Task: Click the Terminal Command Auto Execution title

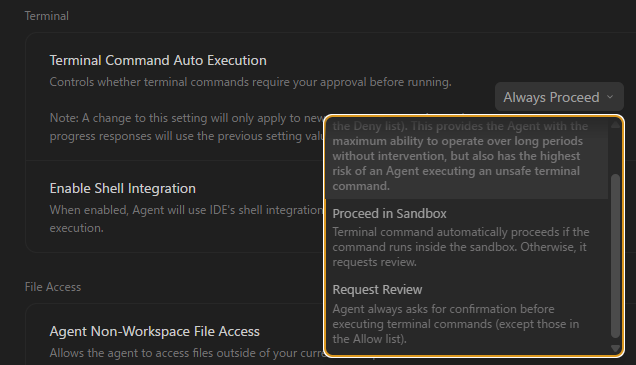Action: 158,60
